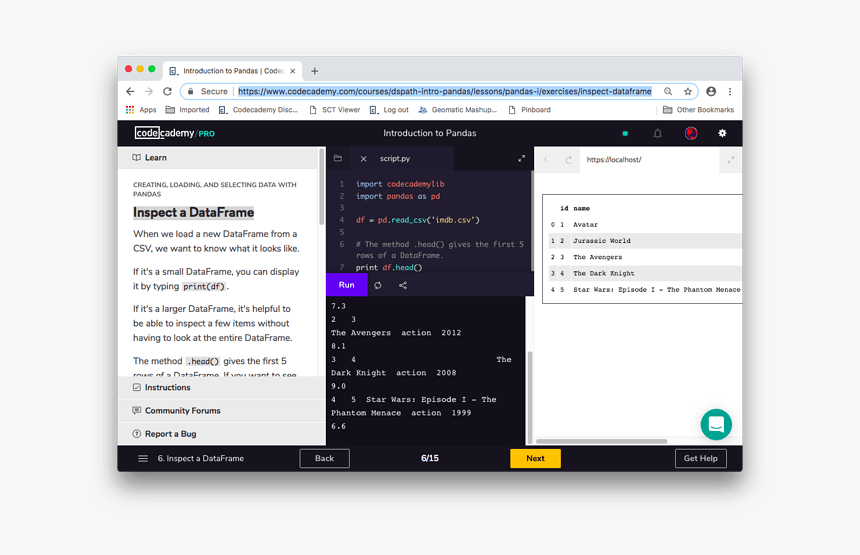The image size is (860, 555).
Task: Click the mini browser back arrow
Action: [546, 160]
